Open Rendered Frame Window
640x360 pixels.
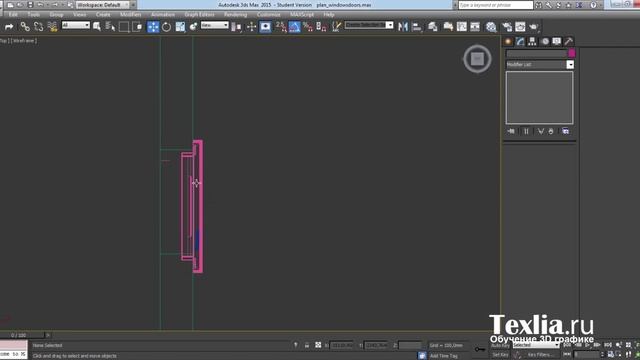coord(520,27)
